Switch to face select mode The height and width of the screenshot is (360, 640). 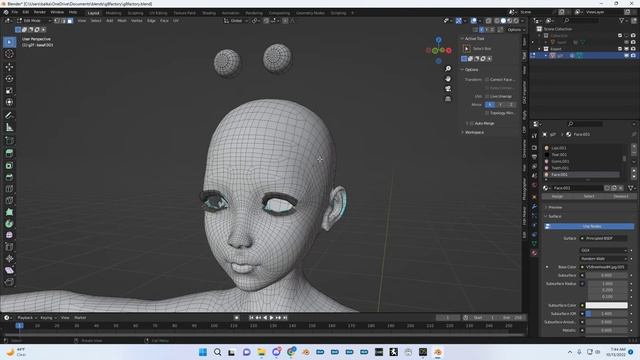70,20
